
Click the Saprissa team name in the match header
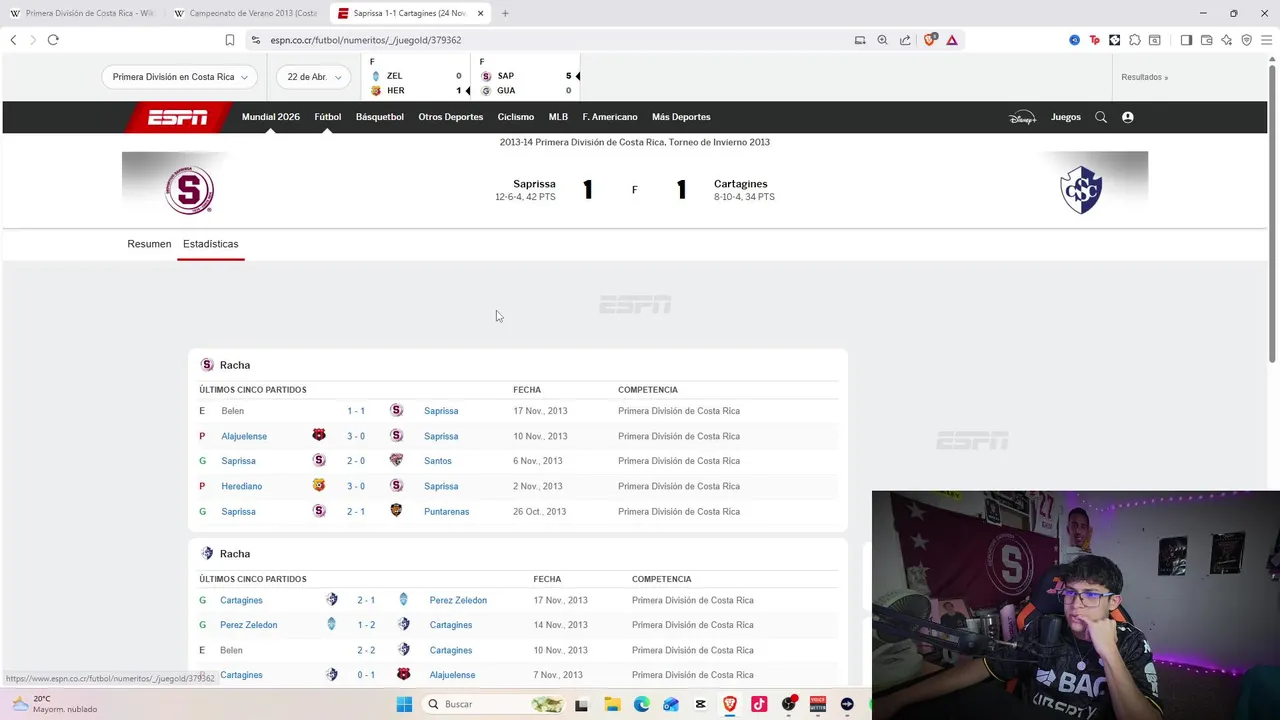point(534,184)
